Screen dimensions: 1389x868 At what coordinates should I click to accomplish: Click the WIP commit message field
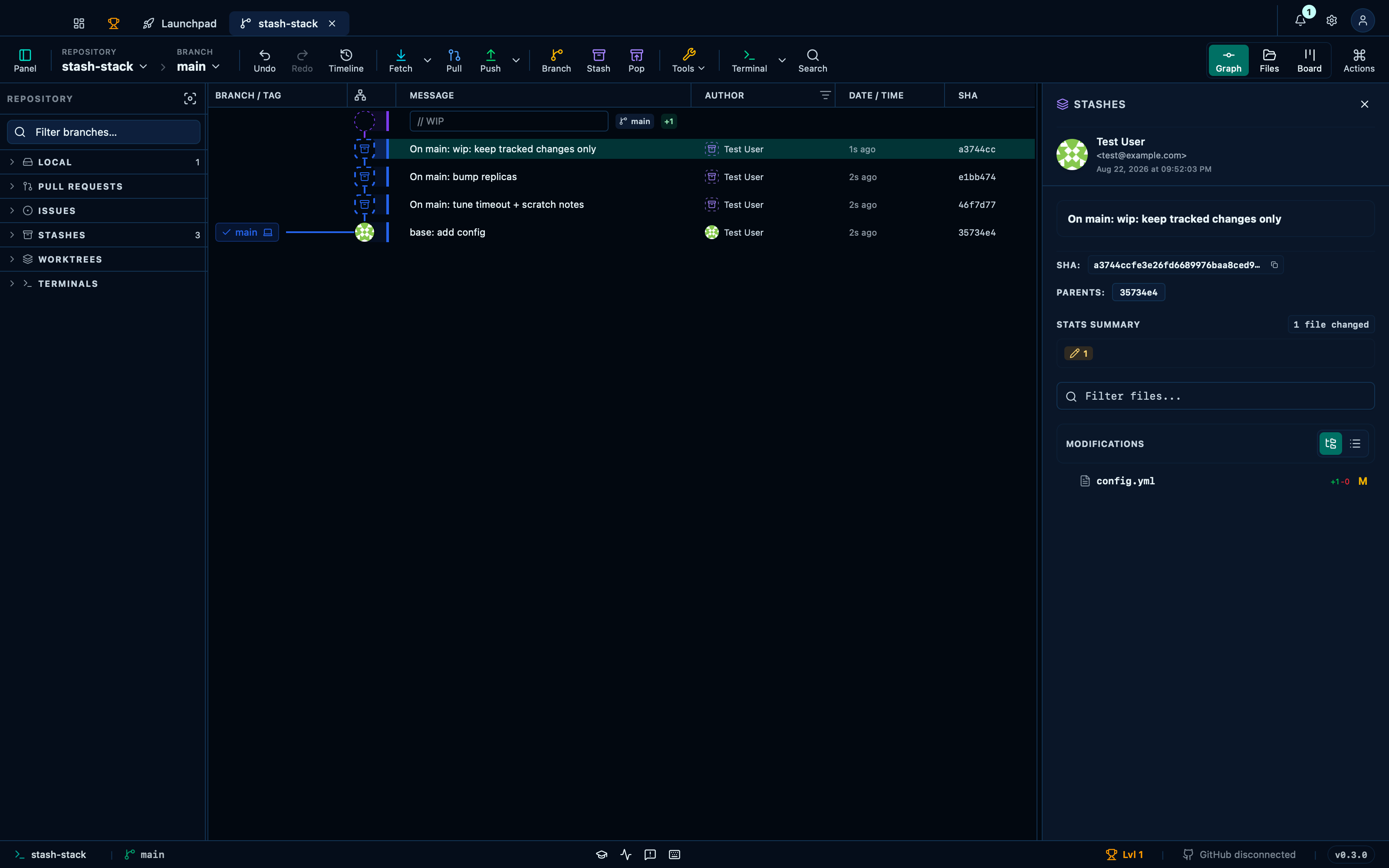509,121
